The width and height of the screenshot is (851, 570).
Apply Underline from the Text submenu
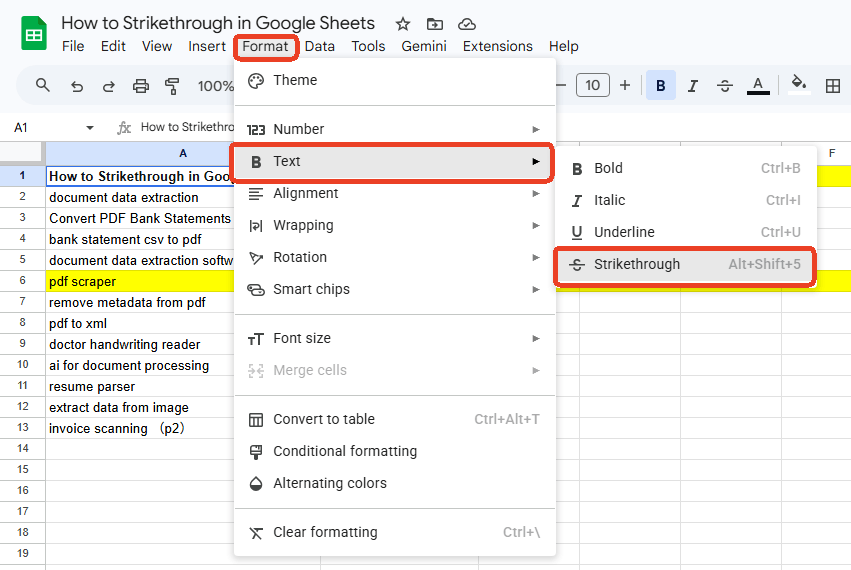pyautogui.click(x=686, y=232)
